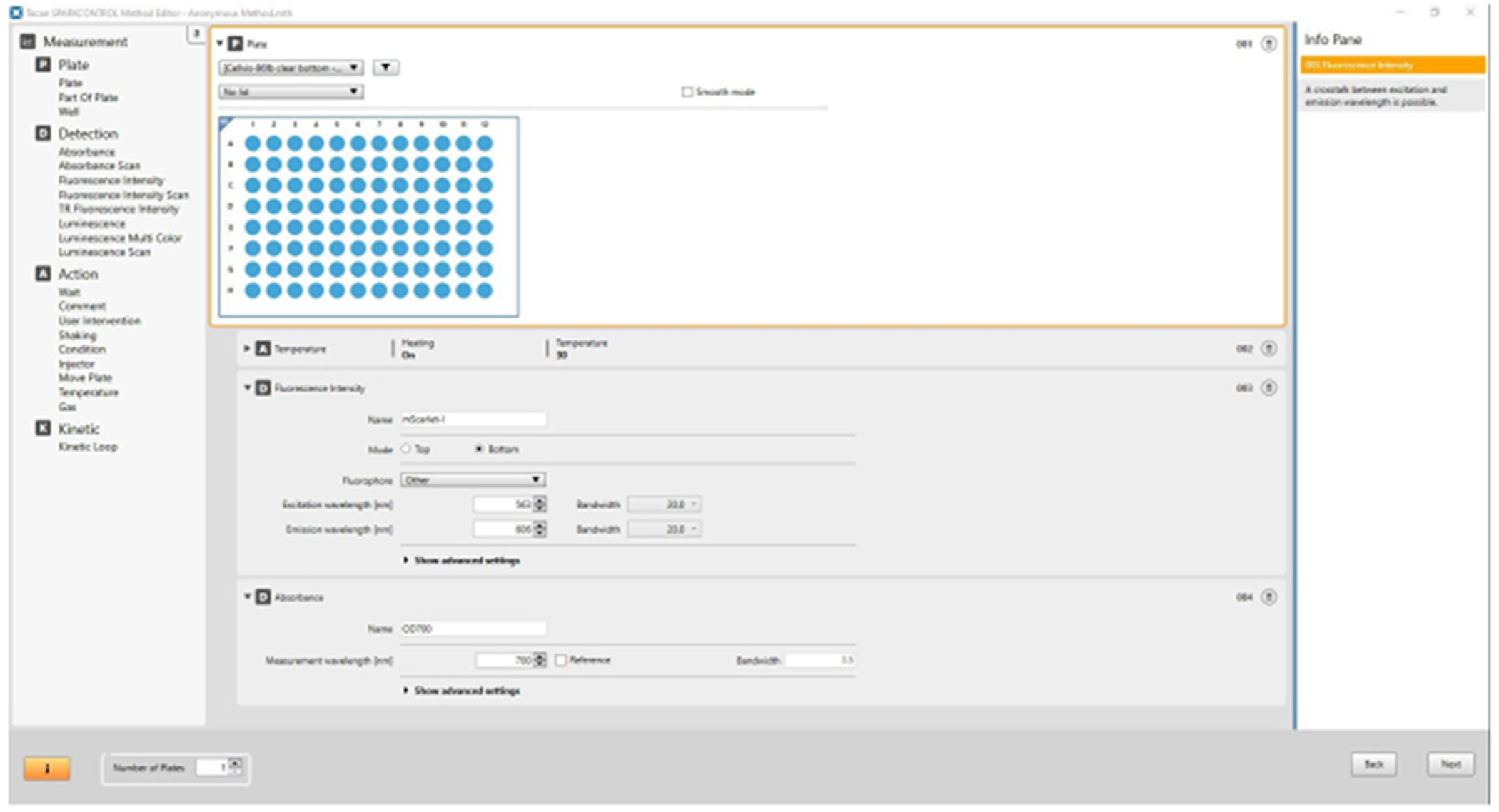Image resolution: width=1499 pixels, height=812 pixels.
Task: Select the Top mode radio button
Action: click(x=406, y=449)
